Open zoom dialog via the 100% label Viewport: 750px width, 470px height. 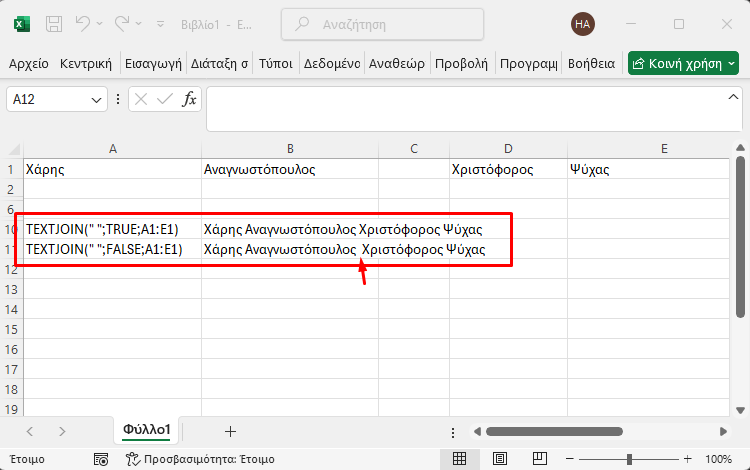pyautogui.click(x=718, y=459)
